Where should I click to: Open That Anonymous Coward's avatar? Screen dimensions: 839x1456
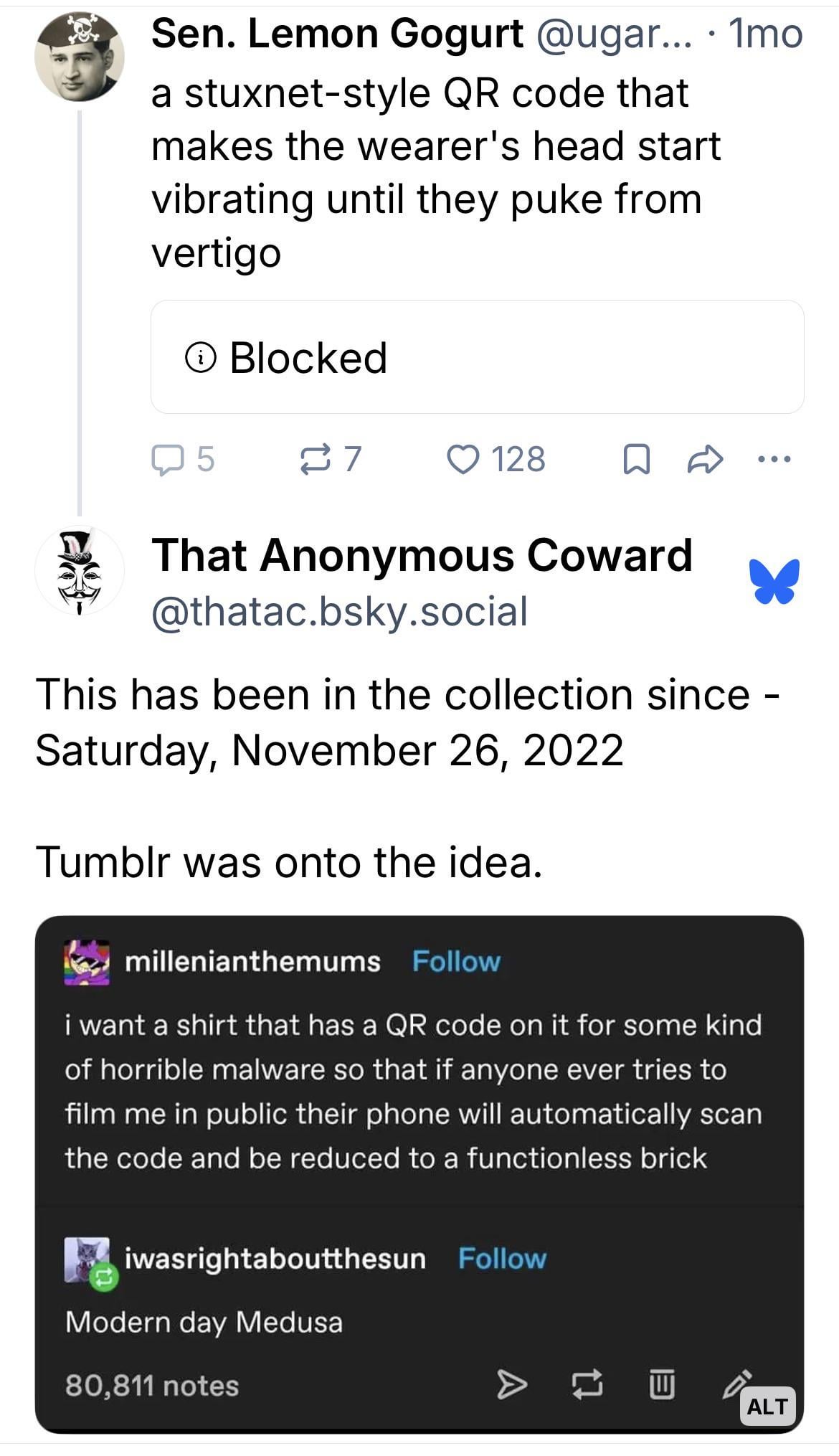point(80,572)
